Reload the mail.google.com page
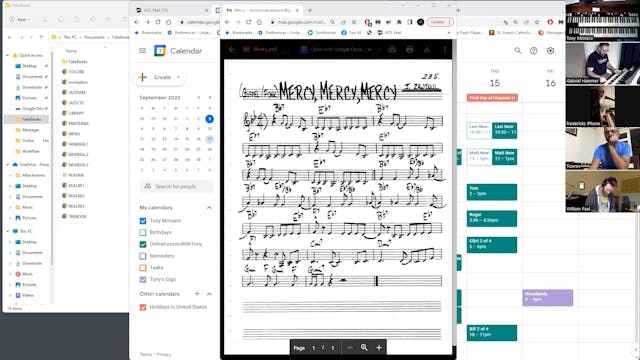640x360 pixels. click(249, 22)
